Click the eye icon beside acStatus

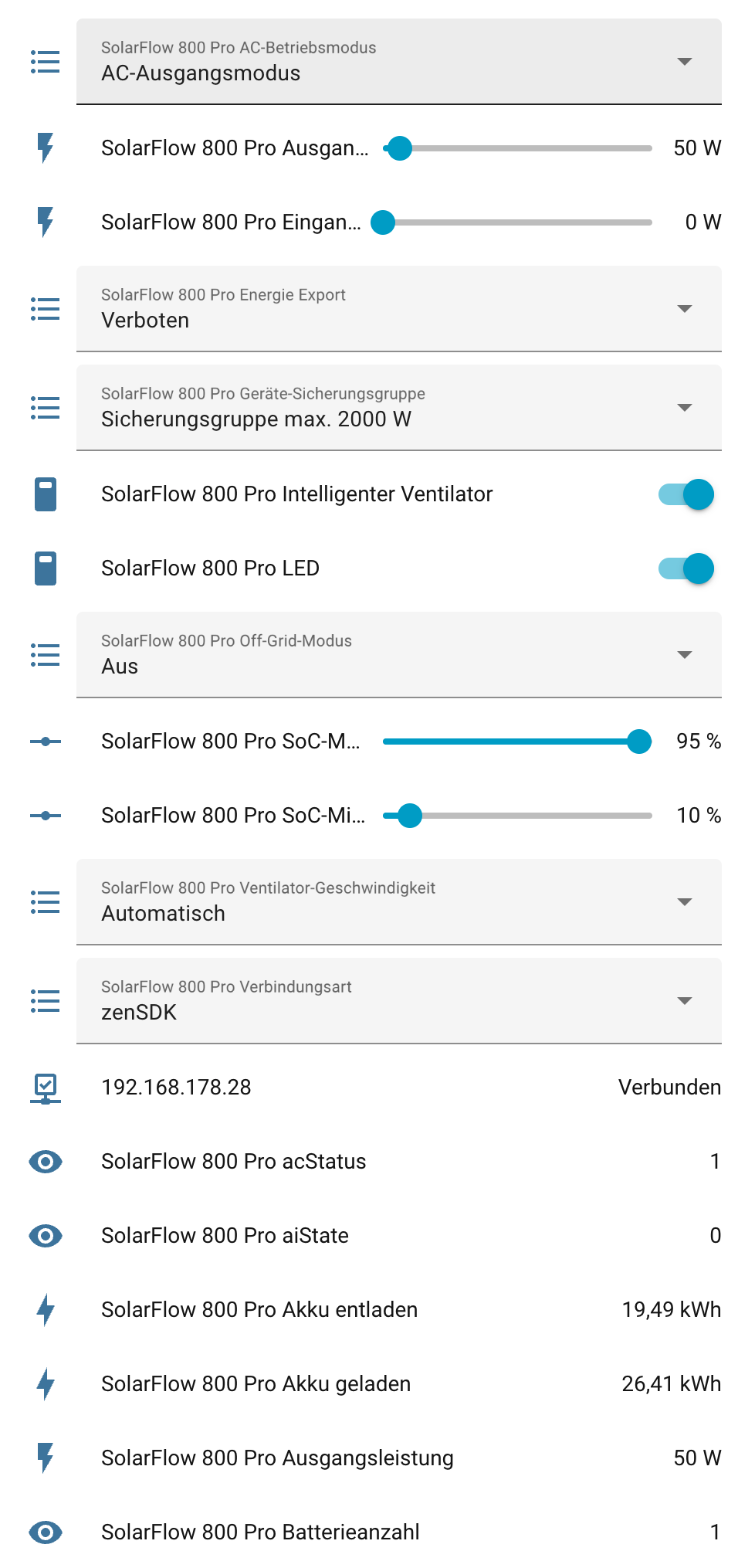pos(46,1161)
